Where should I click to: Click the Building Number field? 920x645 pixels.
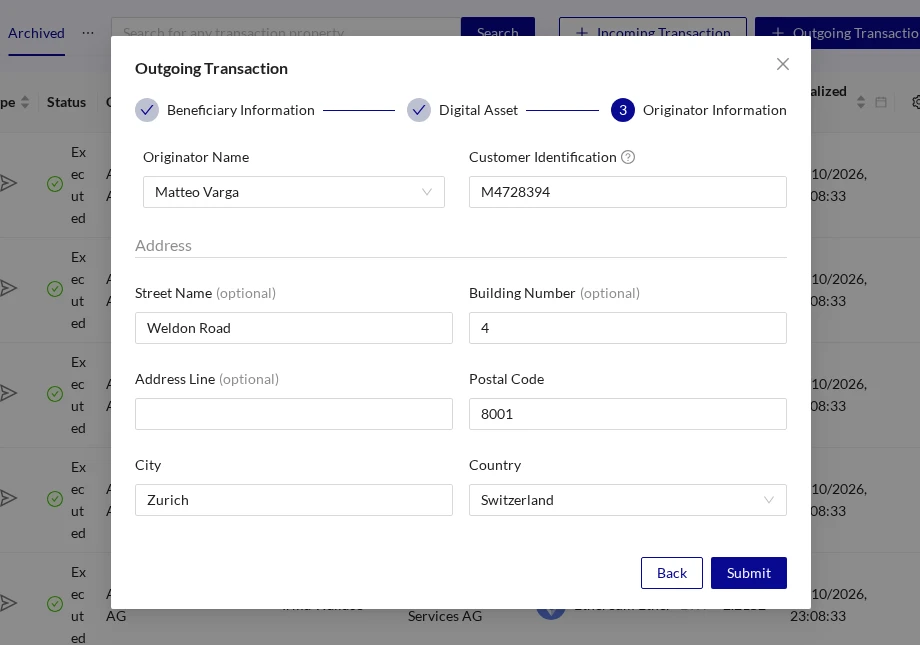click(x=627, y=328)
